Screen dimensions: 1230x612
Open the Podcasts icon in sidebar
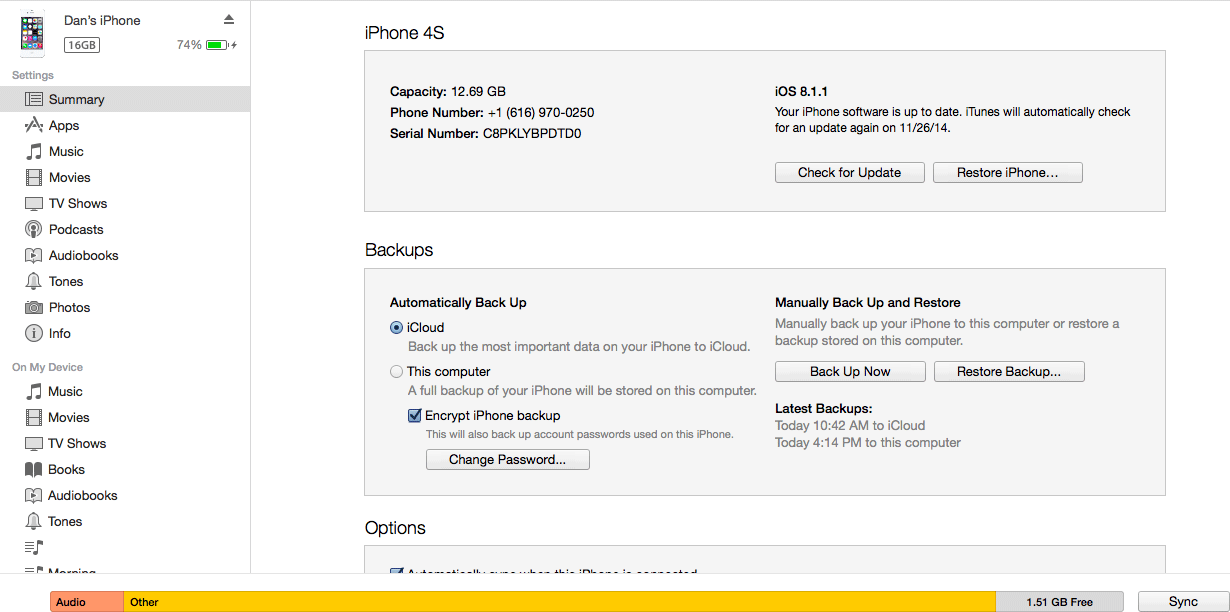(34, 229)
